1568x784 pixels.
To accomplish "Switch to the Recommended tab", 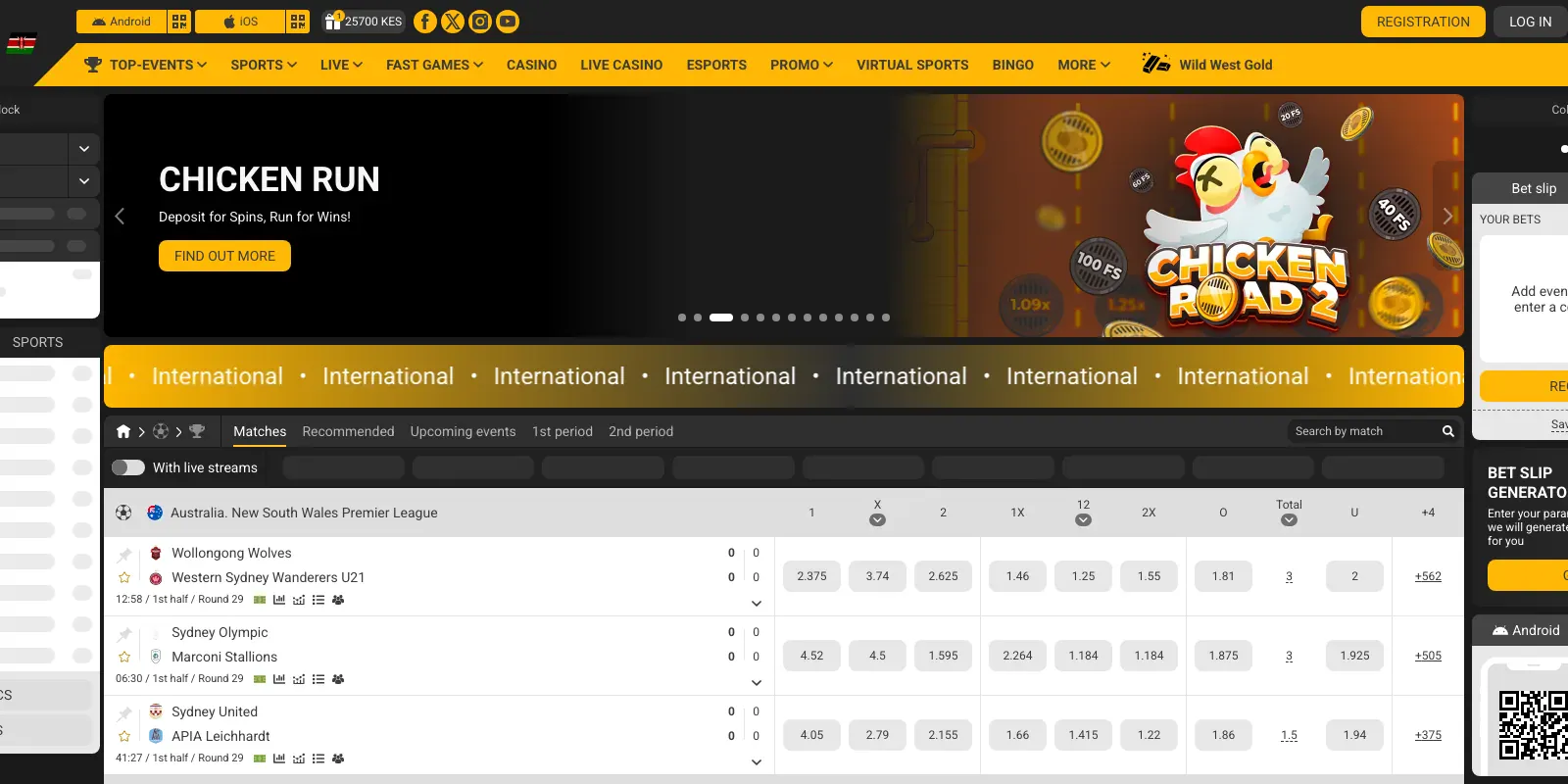I will pyautogui.click(x=348, y=431).
